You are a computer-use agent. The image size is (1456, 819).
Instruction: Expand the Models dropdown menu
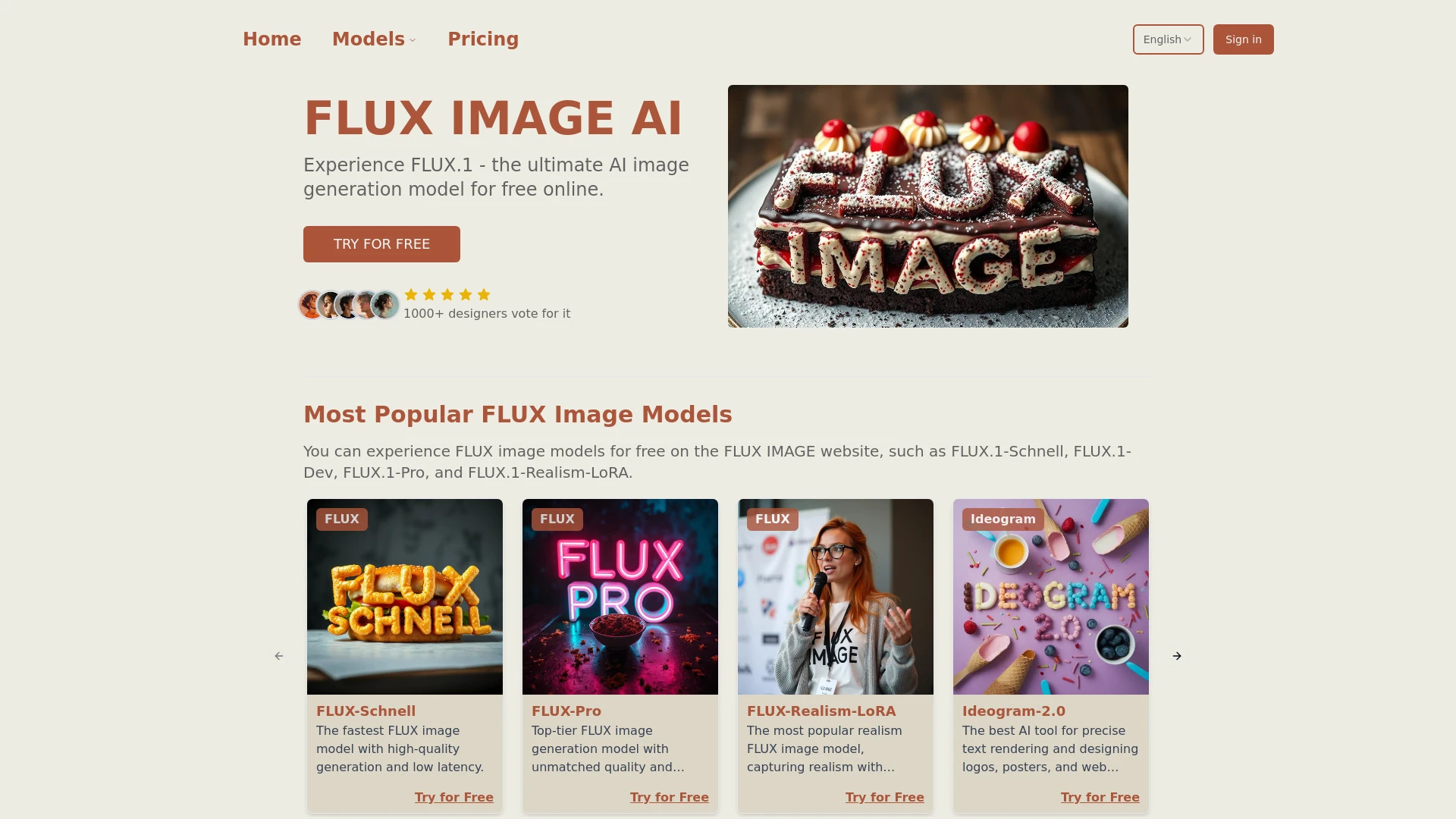(374, 38)
